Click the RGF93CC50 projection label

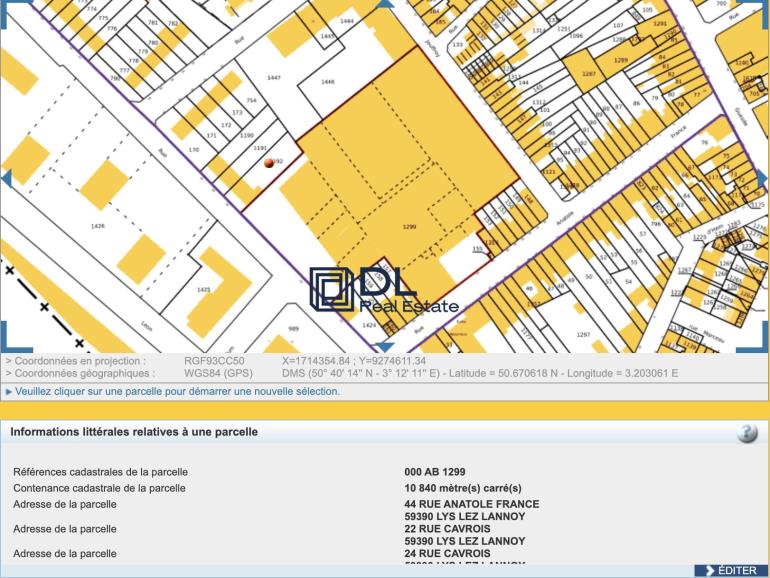(214, 361)
